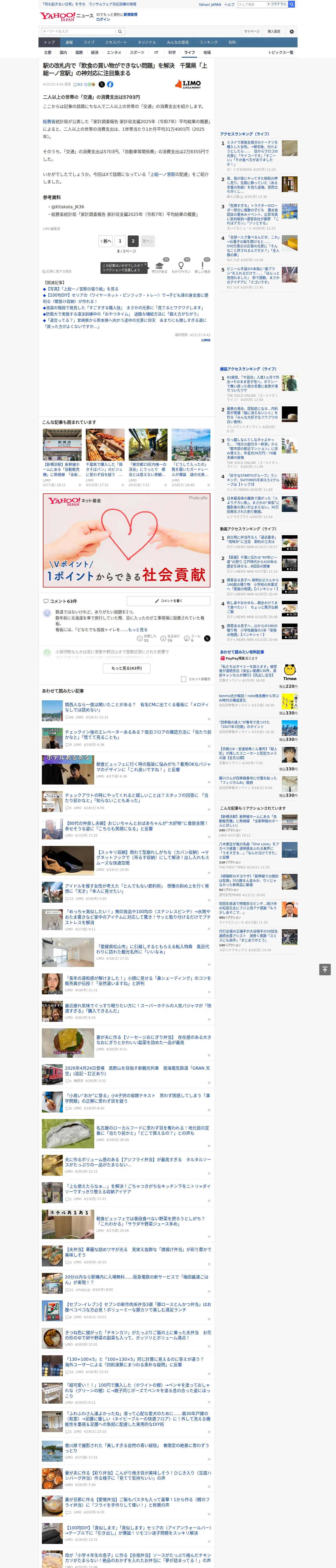Click the keyword search magnifier icon
The width and height of the screenshot is (336, 1568).
tap(120, 32)
